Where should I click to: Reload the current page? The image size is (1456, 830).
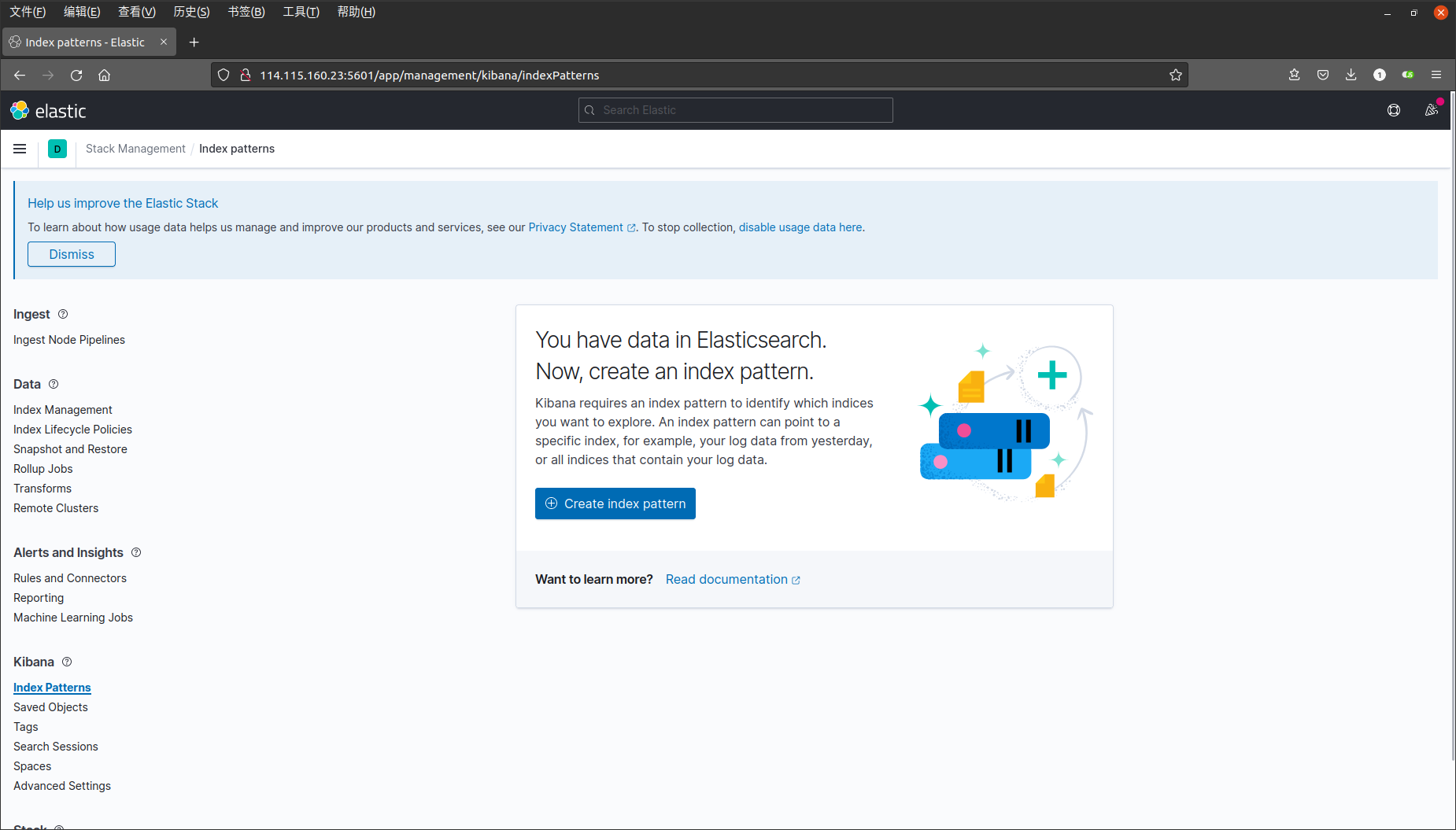tap(76, 75)
